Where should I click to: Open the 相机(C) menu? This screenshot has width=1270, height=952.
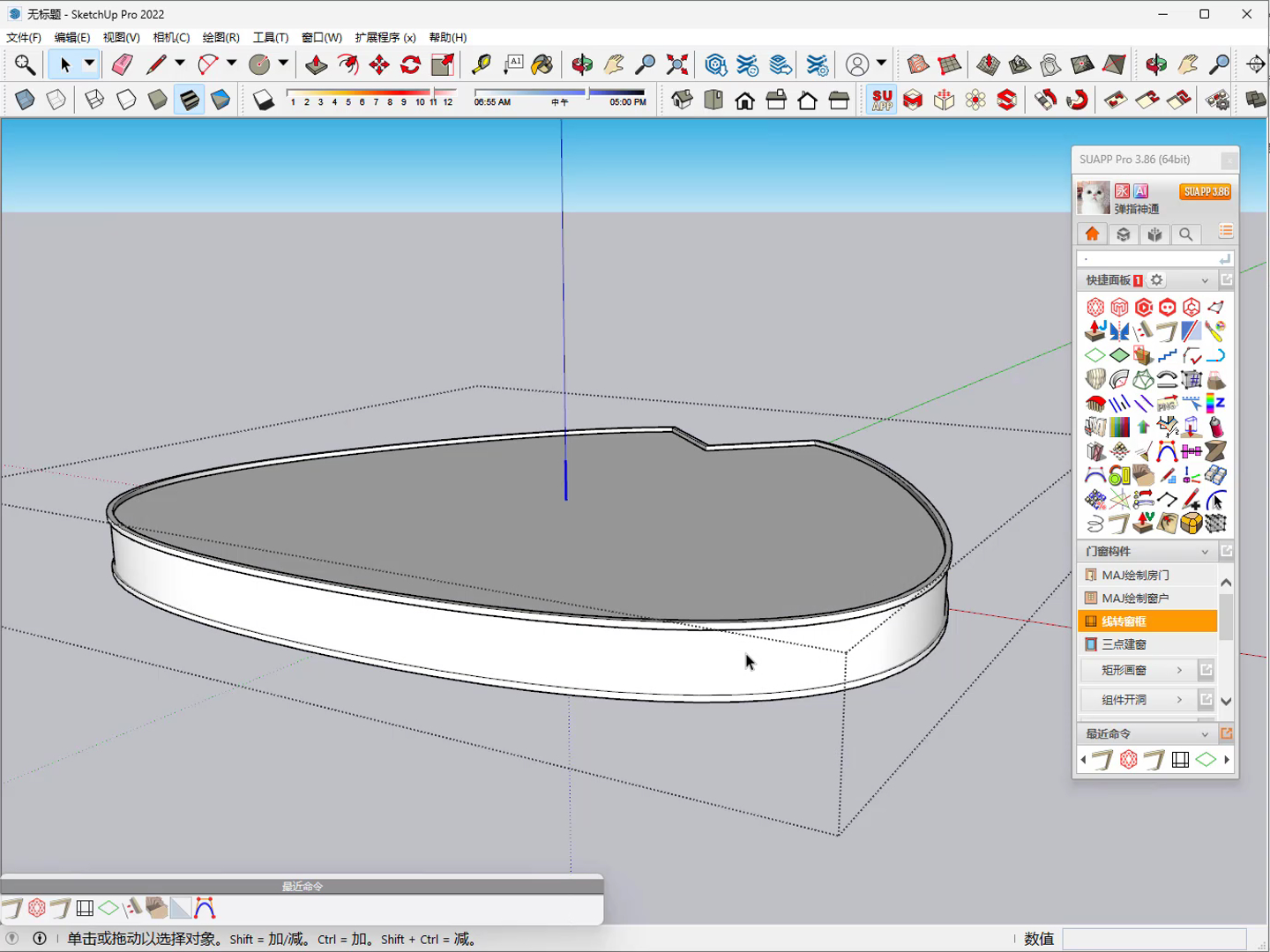point(171,37)
